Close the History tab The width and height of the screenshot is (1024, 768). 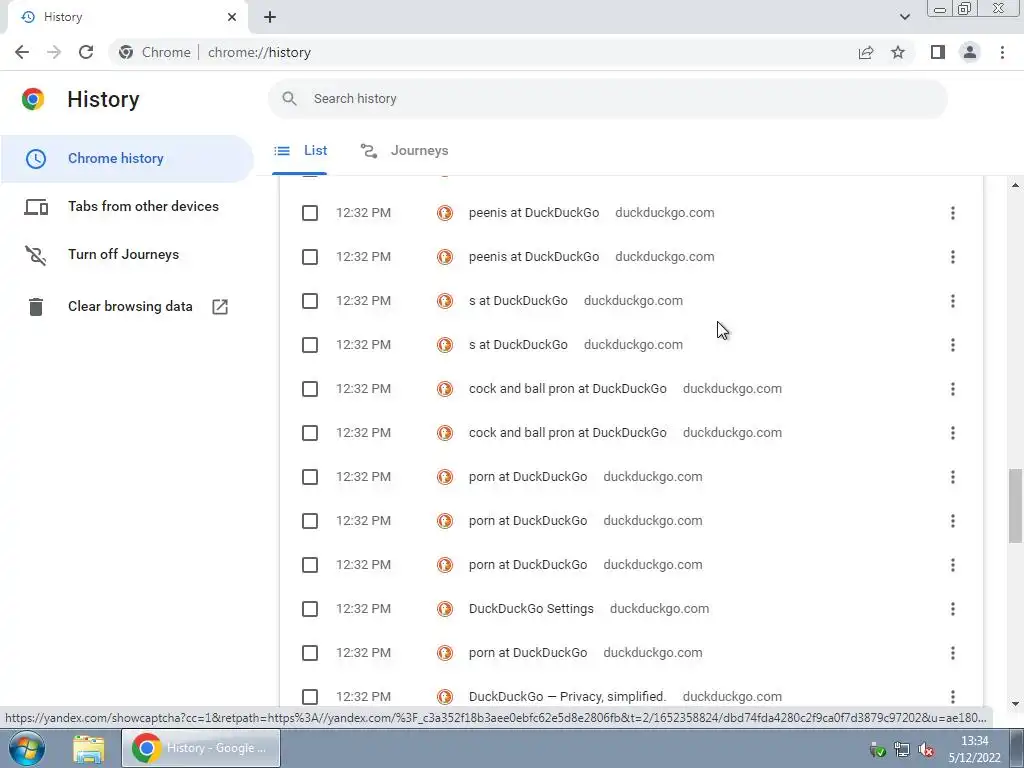click(232, 17)
